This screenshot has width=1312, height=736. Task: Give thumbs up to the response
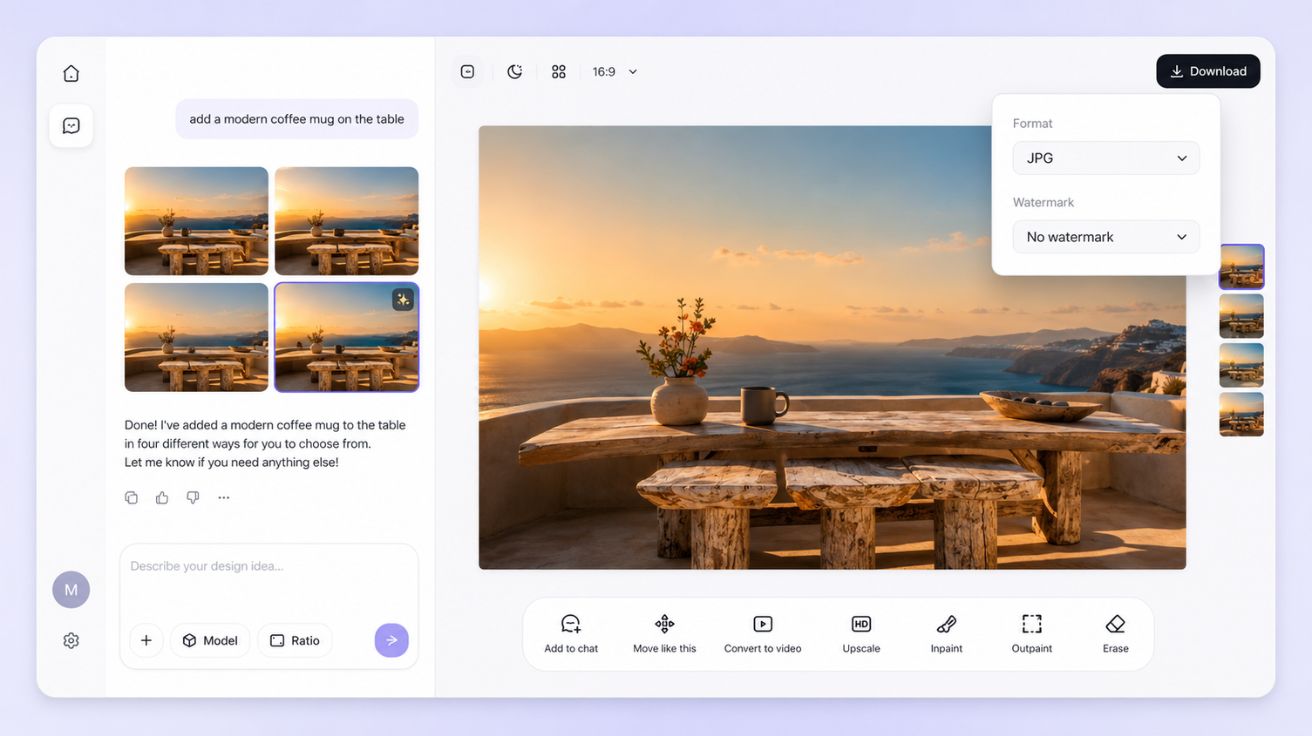(162, 497)
